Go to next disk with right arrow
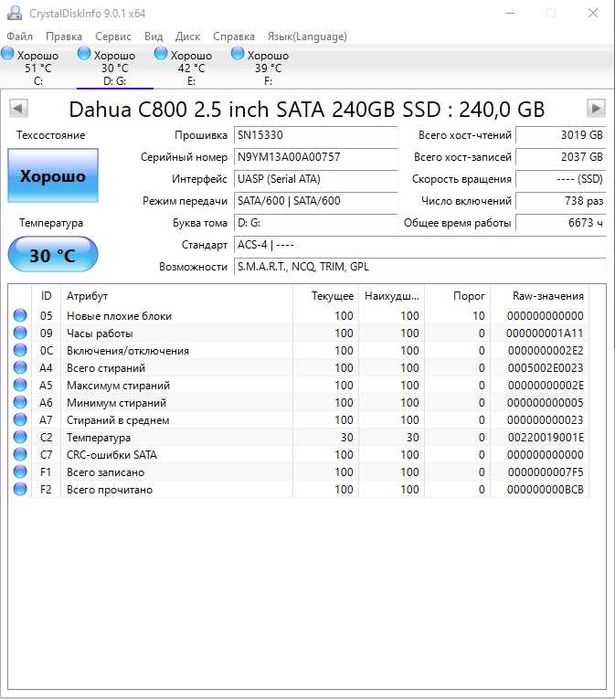The image size is (615, 699). pos(596,108)
